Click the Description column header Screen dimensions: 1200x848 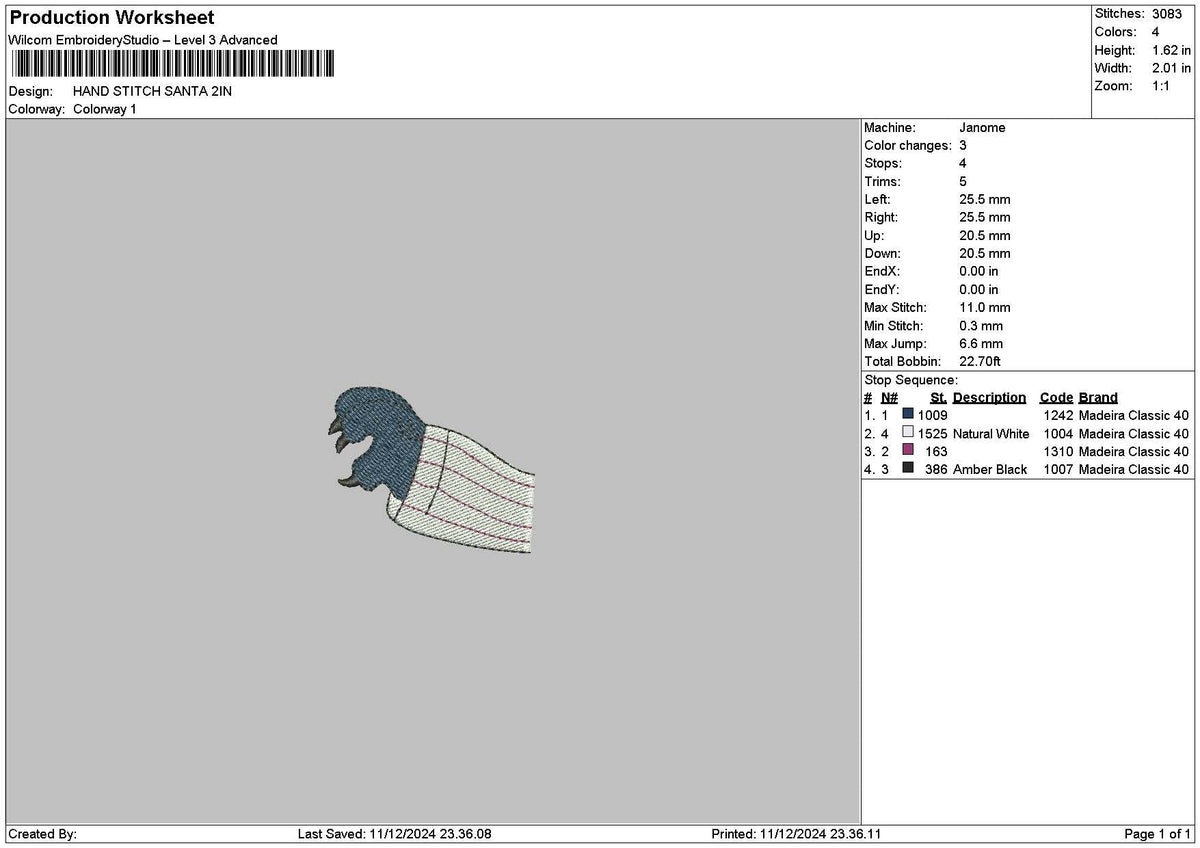[x=989, y=397]
